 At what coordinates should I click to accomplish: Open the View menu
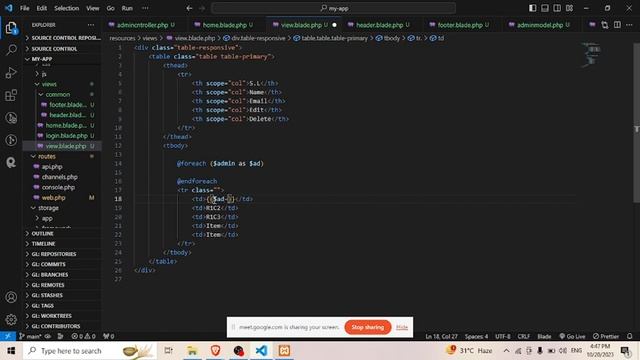click(93, 8)
